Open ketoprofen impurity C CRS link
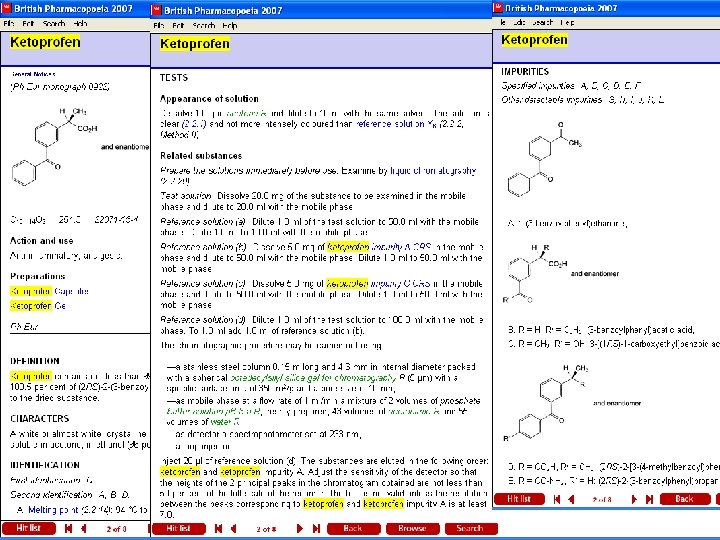The image size is (720, 540). tap(378, 283)
